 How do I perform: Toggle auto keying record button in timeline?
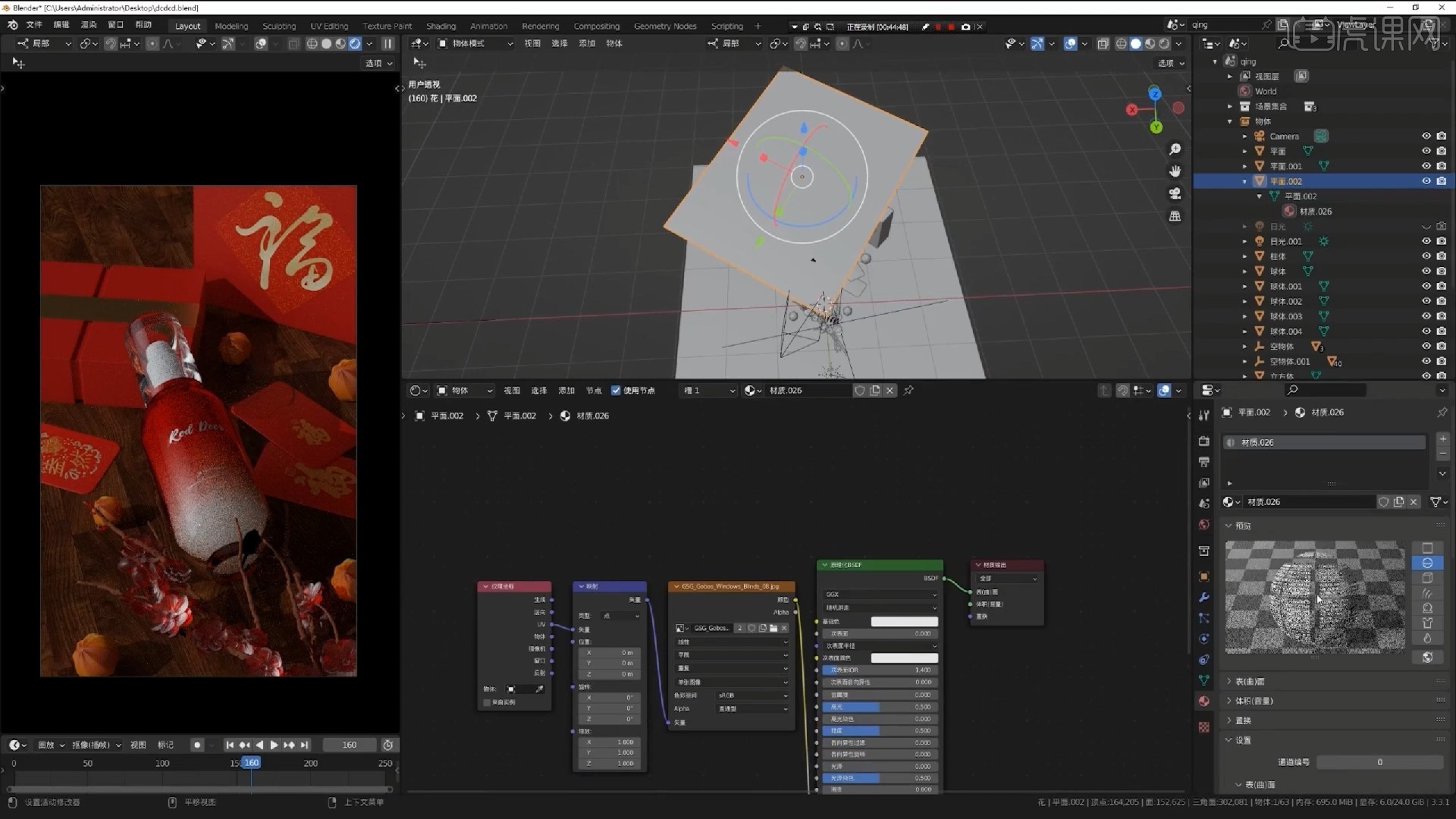(197, 745)
